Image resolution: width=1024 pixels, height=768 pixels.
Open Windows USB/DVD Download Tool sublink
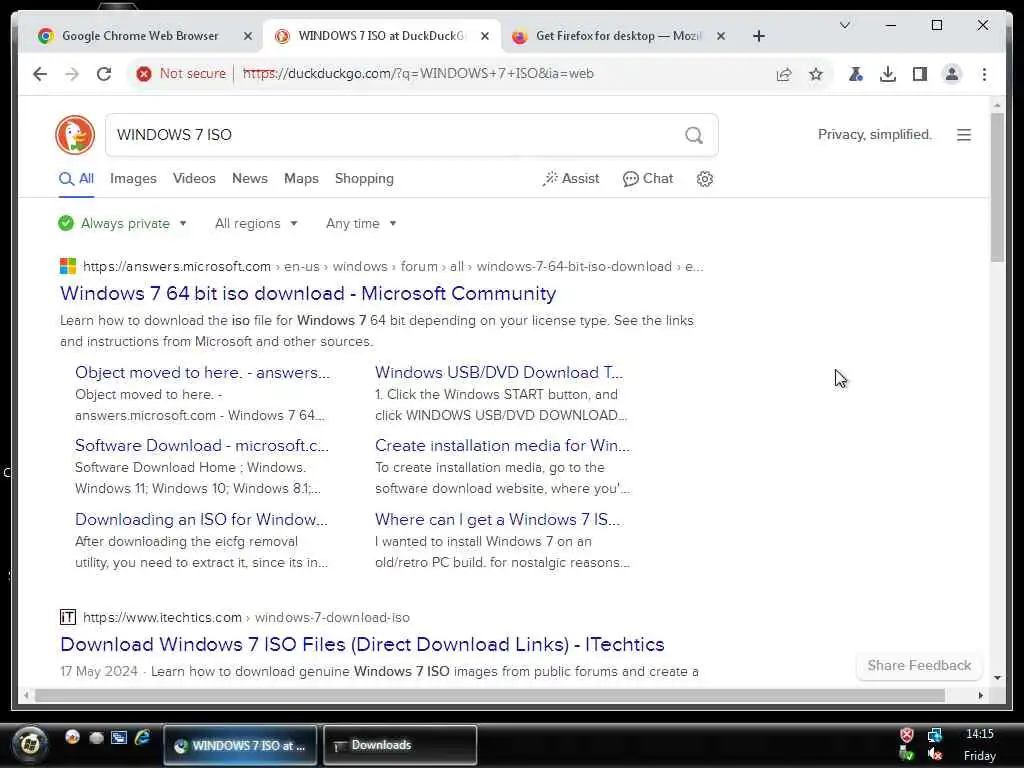click(x=499, y=372)
